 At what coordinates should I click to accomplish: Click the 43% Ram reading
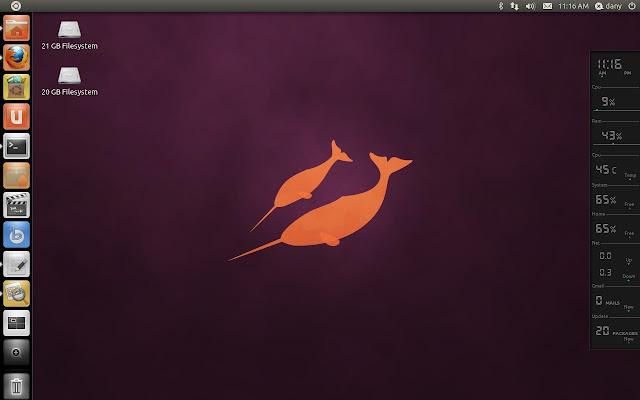(x=611, y=136)
